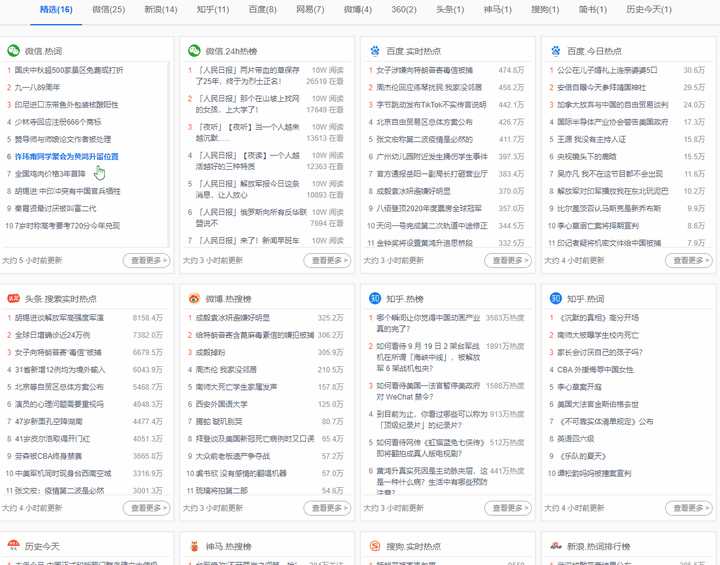Click 查看更多 in the 微信 24h热榜 card
This screenshot has height=565, width=720.
click(327, 260)
